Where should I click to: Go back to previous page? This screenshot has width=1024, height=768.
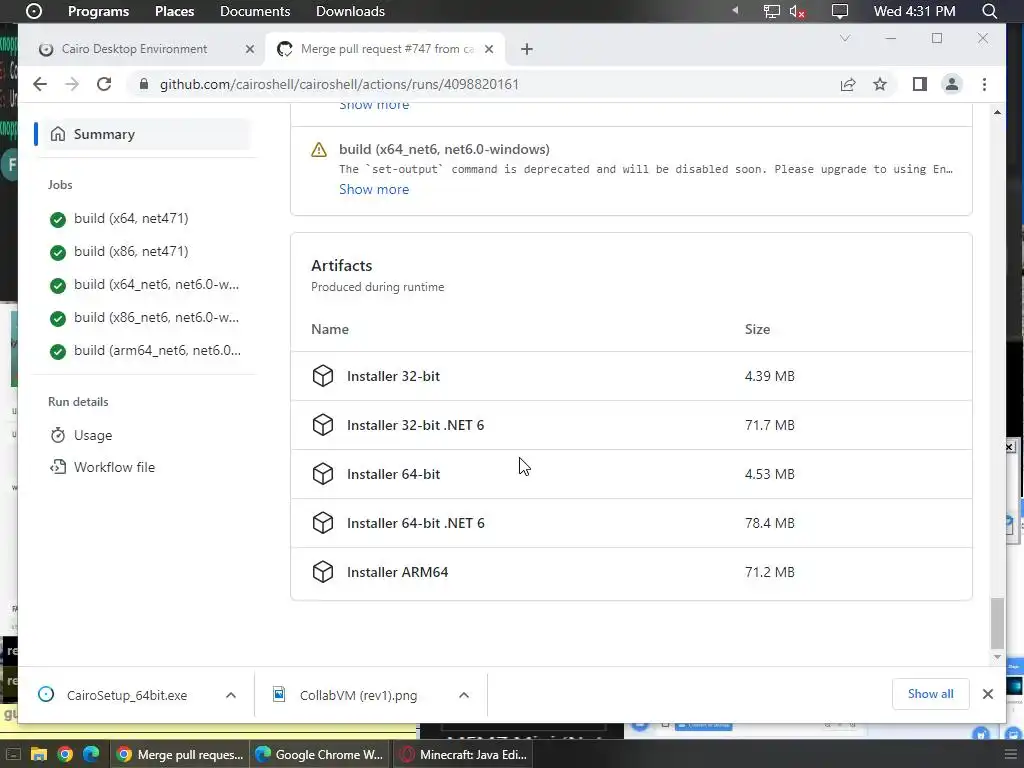[x=40, y=84]
